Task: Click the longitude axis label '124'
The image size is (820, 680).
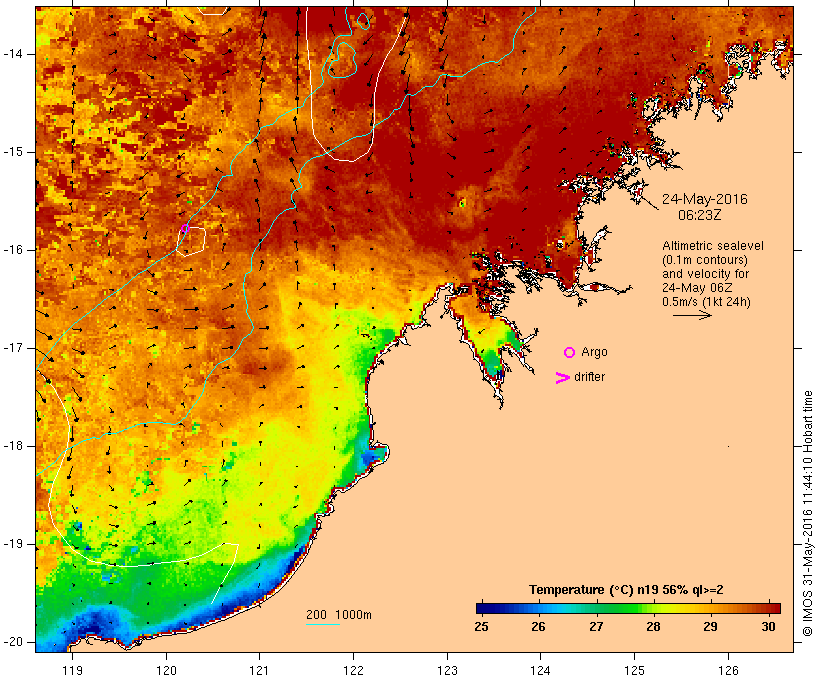Action: (x=541, y=671)
